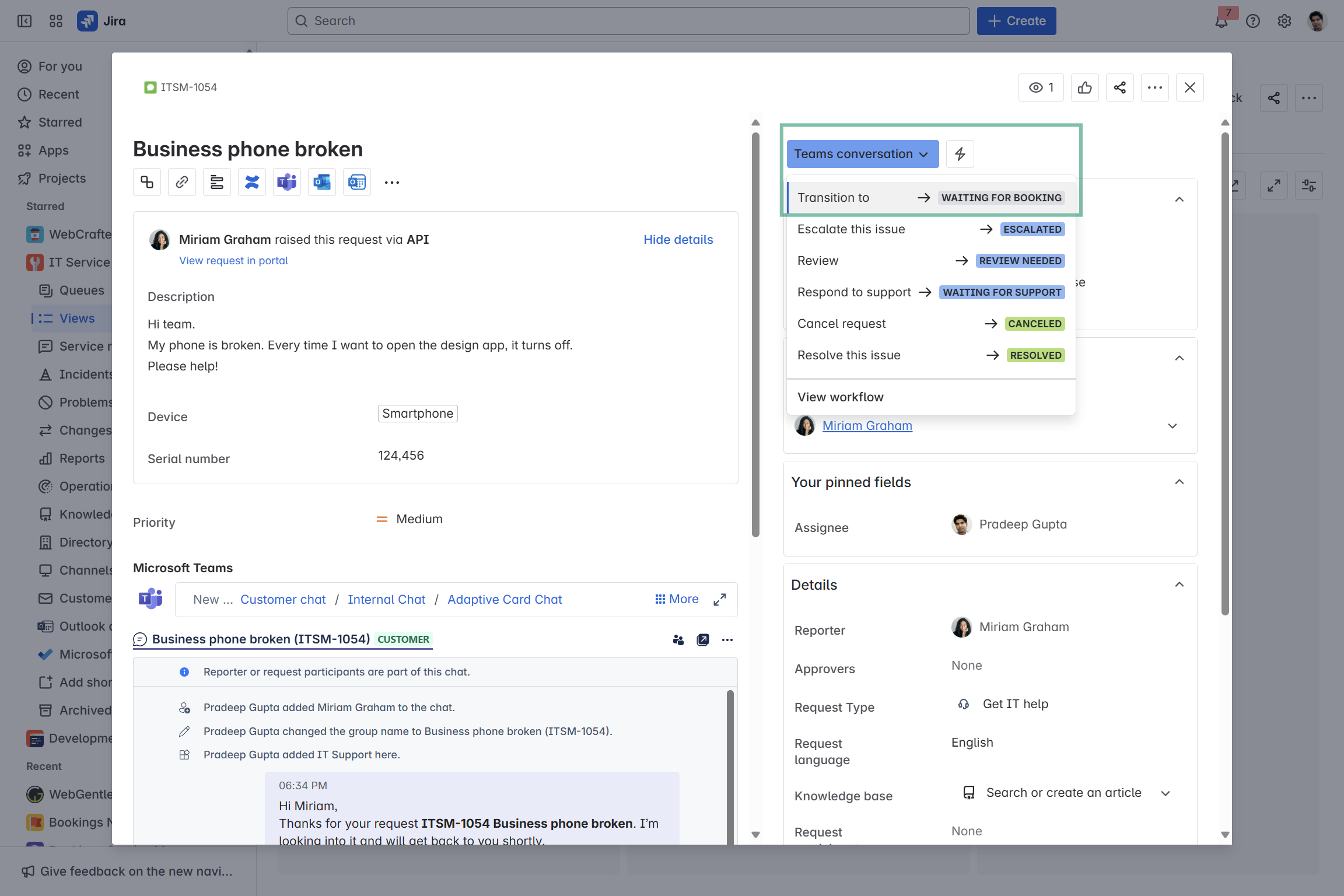The height and width of the screenshot is (896, 1344).
Task: Collapse the Your pinned fields section
Action: (x=1179, y=482)
